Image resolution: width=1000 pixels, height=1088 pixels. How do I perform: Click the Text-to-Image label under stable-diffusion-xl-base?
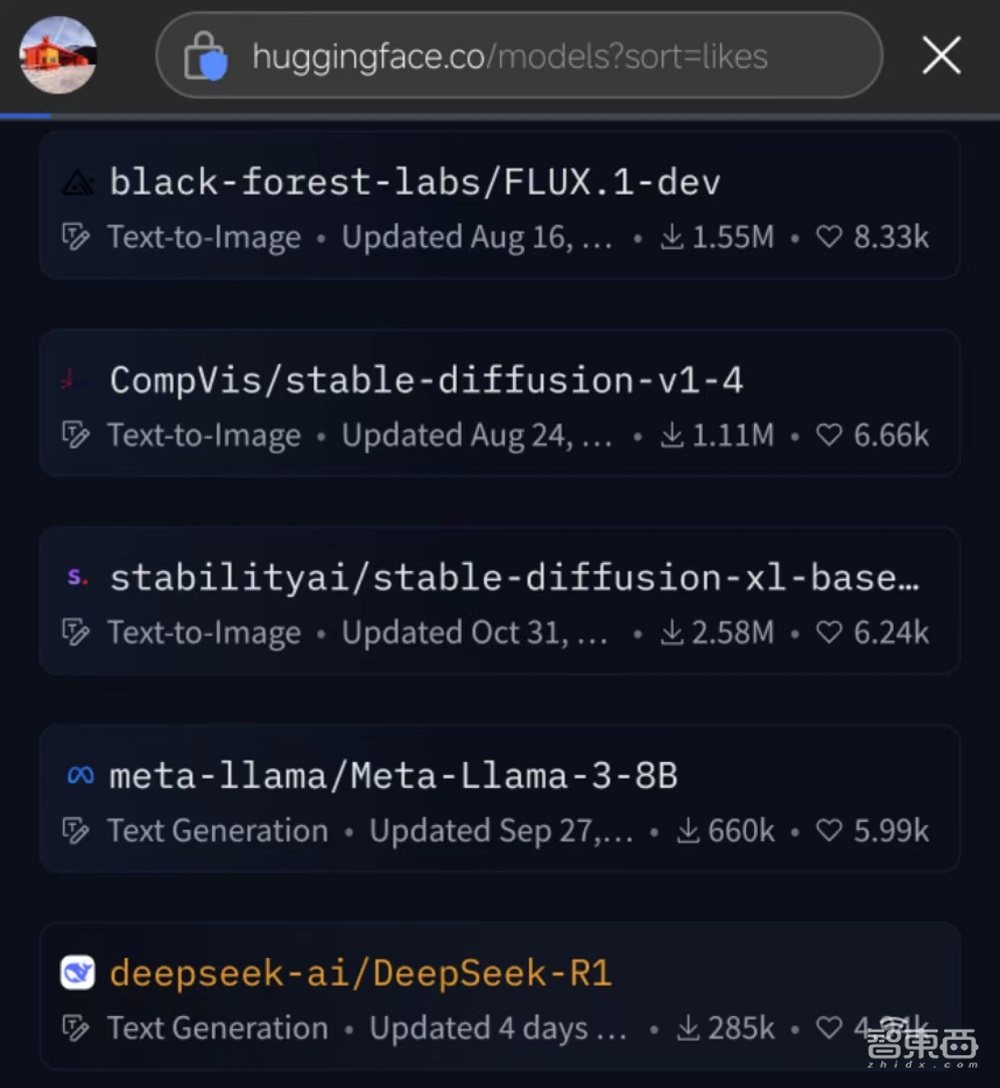click(x=203, y=632)
